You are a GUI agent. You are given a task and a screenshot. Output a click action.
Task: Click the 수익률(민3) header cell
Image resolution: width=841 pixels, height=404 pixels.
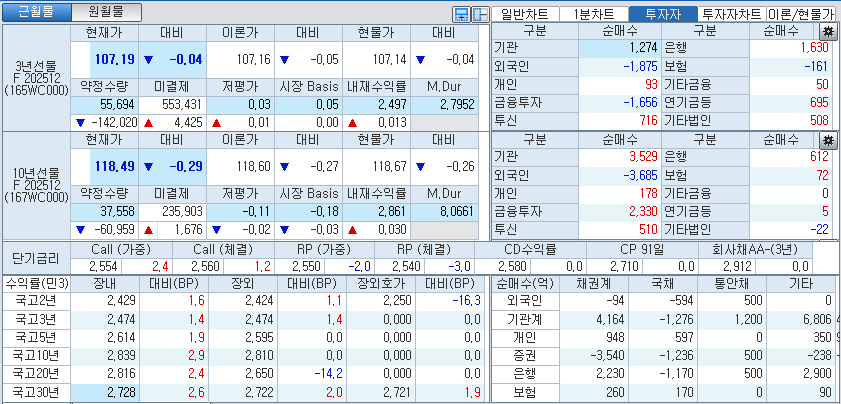point(36,283)
